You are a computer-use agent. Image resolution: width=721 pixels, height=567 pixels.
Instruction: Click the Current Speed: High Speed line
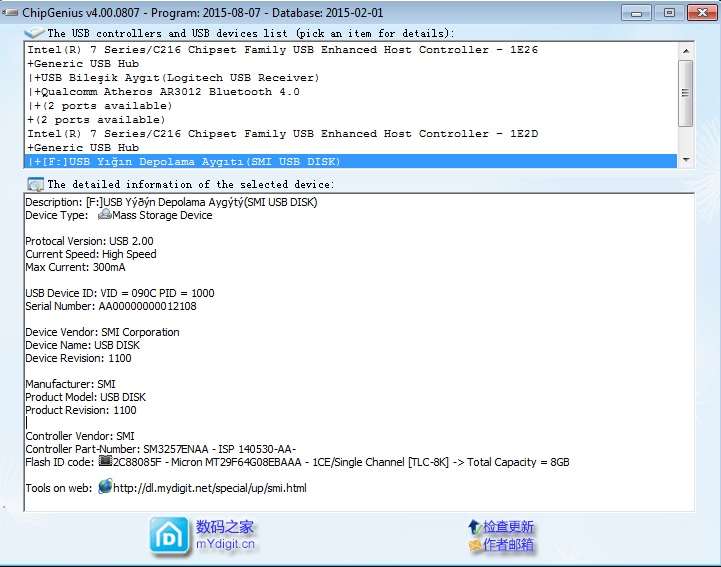click(x=91, y=254)
